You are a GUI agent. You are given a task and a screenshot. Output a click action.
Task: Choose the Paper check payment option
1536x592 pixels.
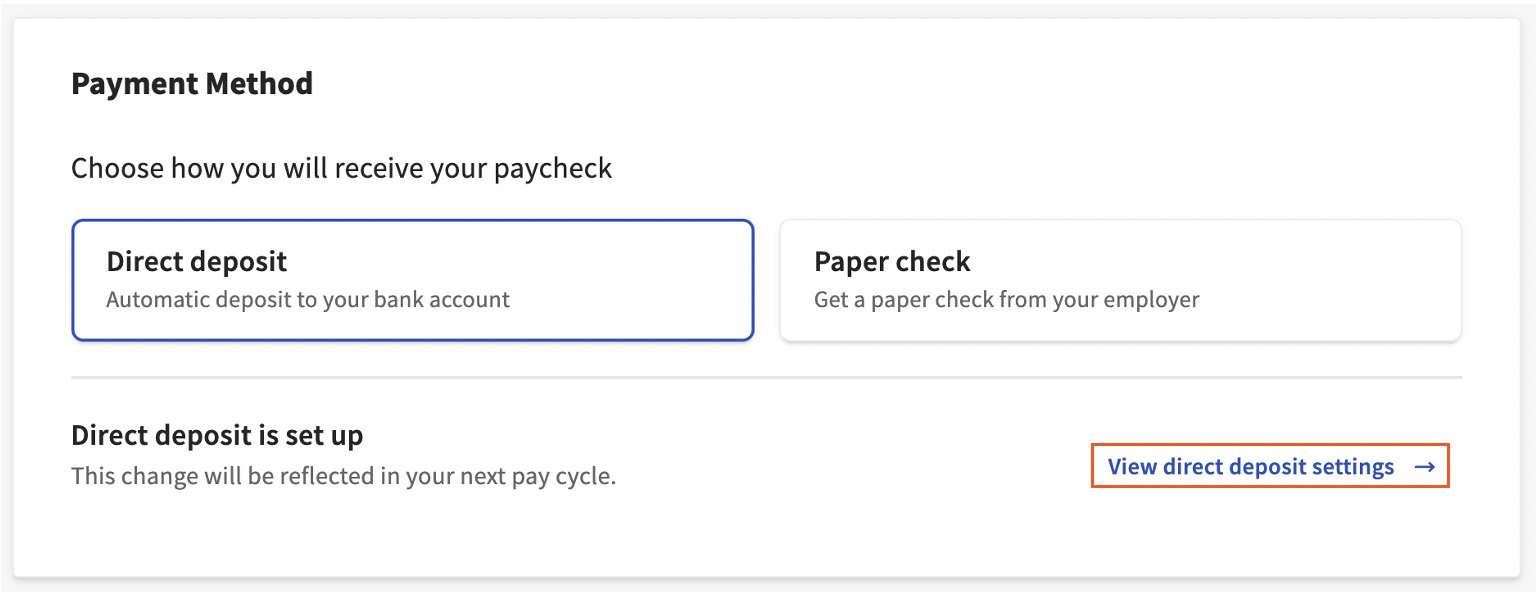point(1120,280)
